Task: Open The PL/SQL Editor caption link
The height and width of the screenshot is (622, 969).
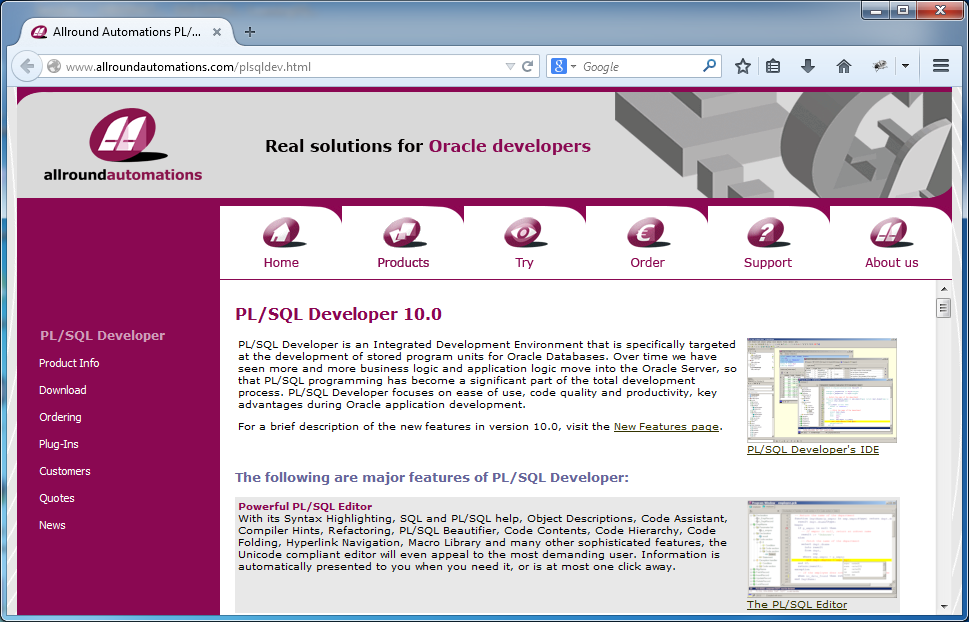Action: pos(797,605)
